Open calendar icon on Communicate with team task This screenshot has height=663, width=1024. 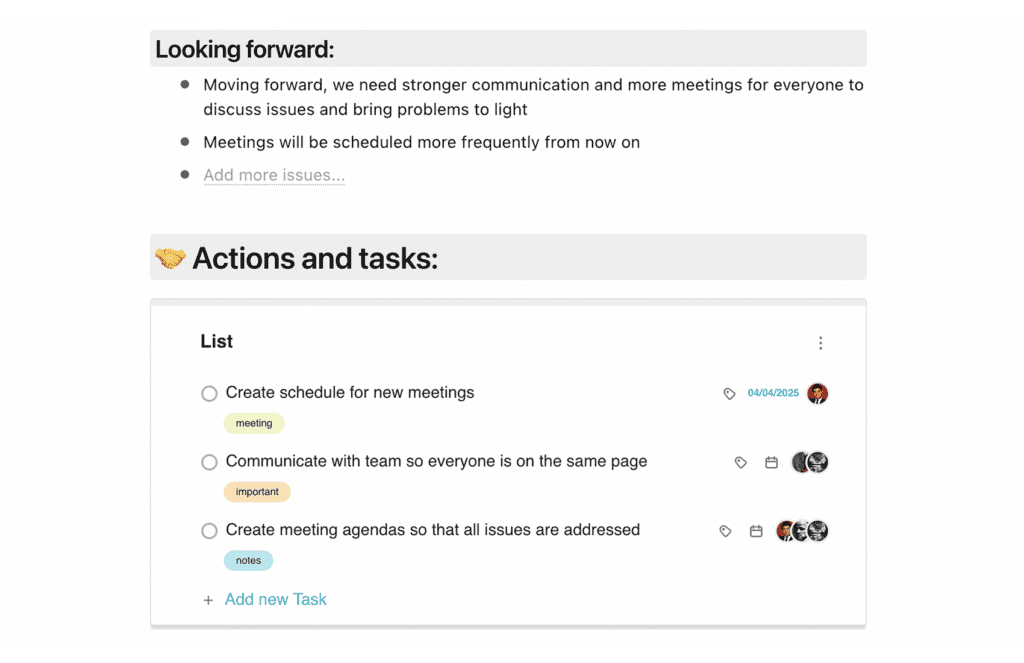coord(771,463)
